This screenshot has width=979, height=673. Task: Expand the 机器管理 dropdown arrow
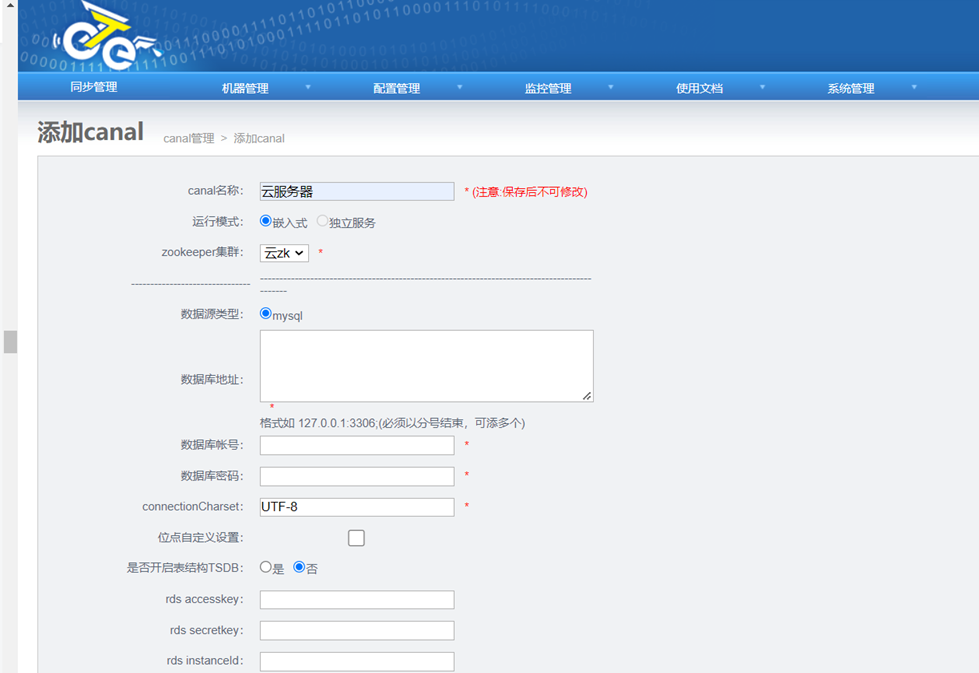308,88
